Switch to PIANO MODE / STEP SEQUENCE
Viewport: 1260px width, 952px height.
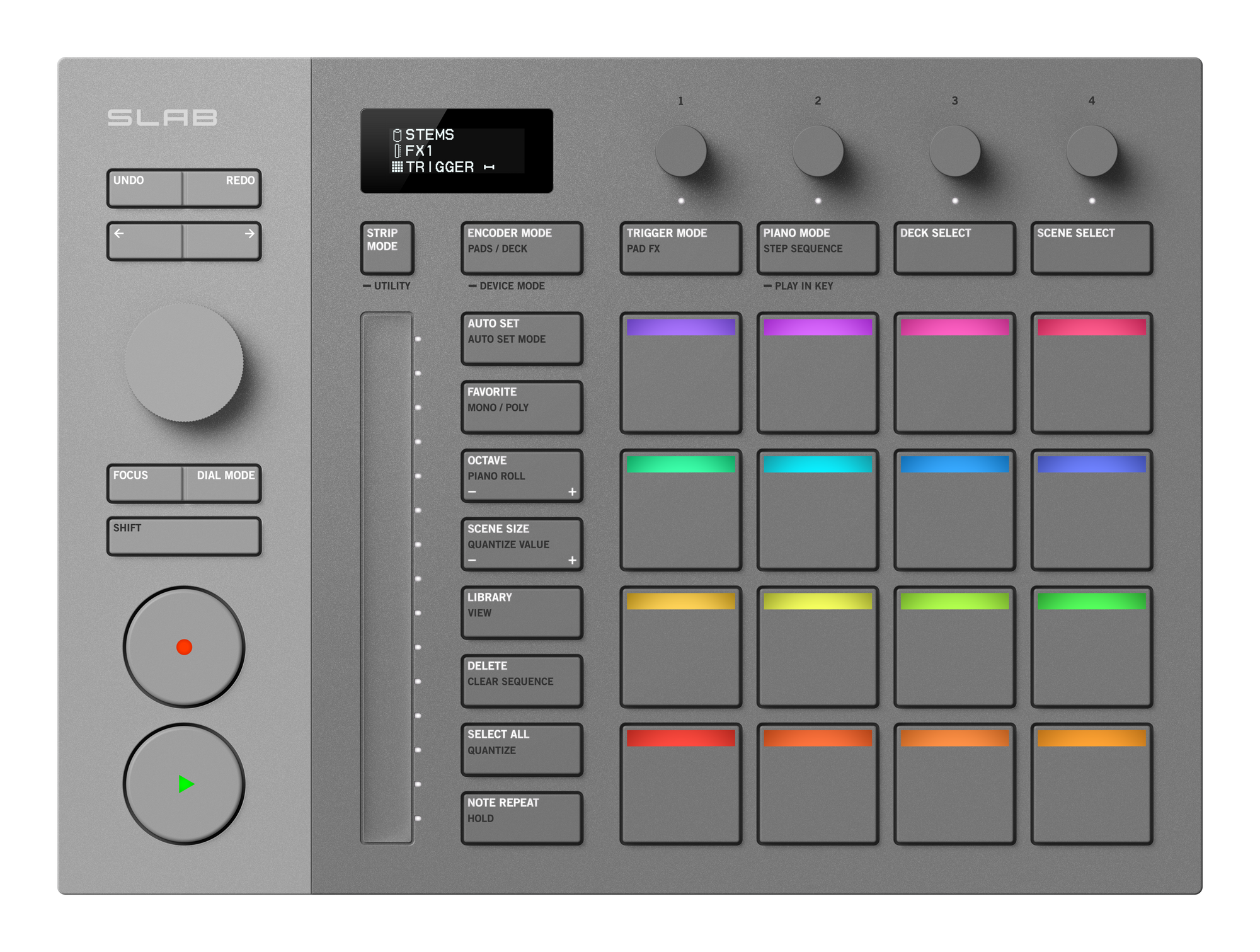818,248
